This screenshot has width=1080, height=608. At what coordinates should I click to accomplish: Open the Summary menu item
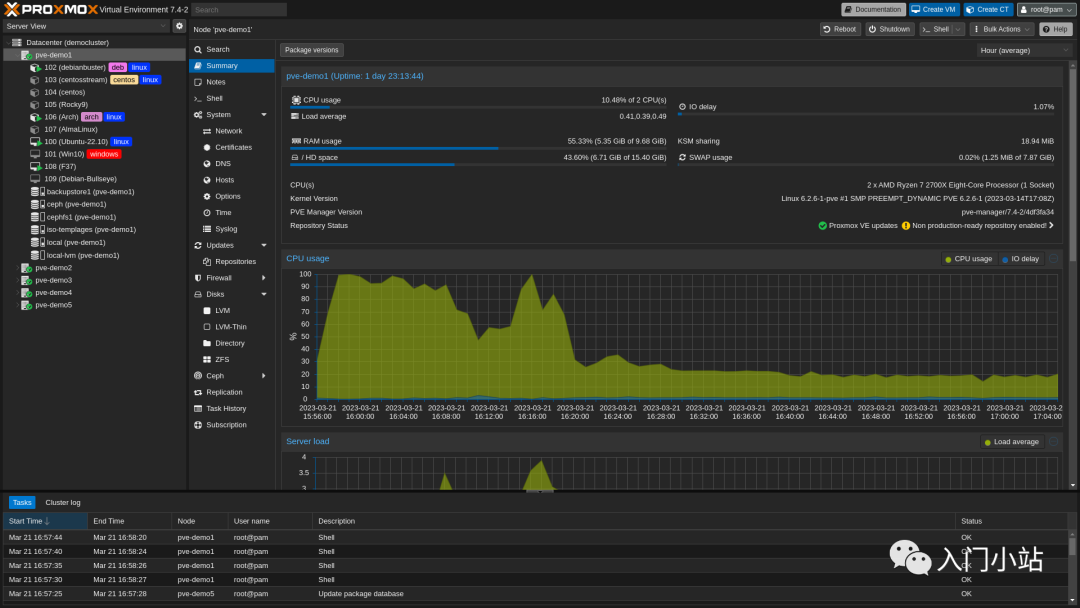coord(231,66)
